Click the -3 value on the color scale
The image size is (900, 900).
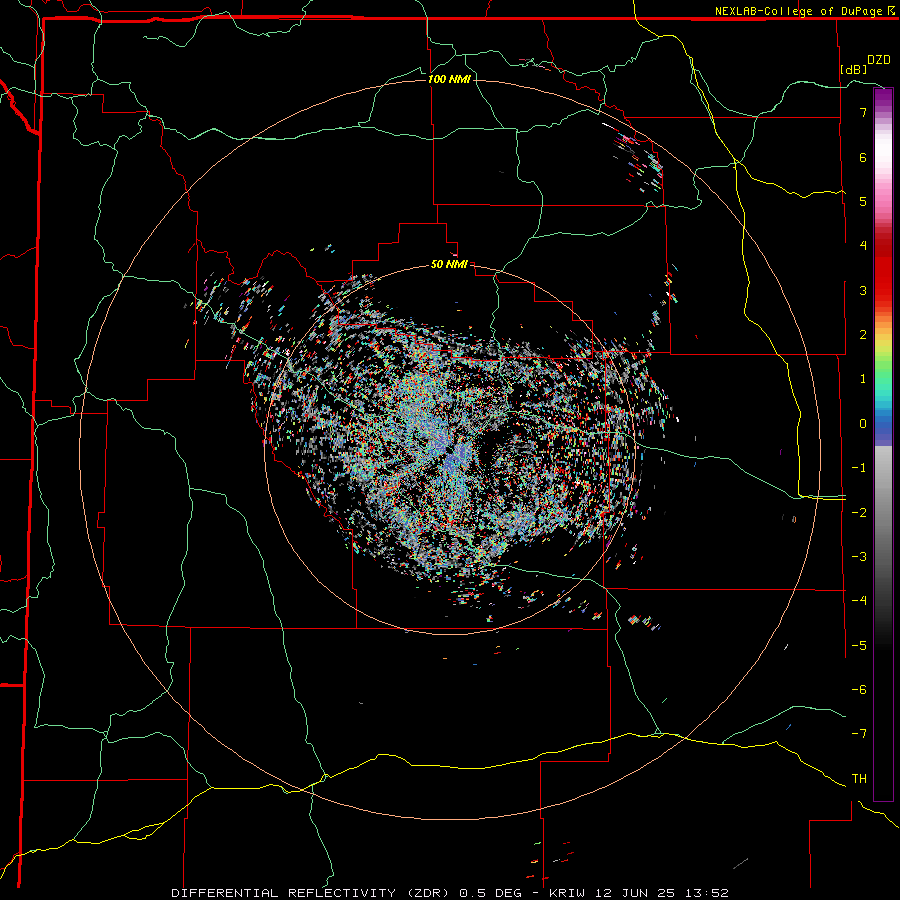[x=859, y=557]
